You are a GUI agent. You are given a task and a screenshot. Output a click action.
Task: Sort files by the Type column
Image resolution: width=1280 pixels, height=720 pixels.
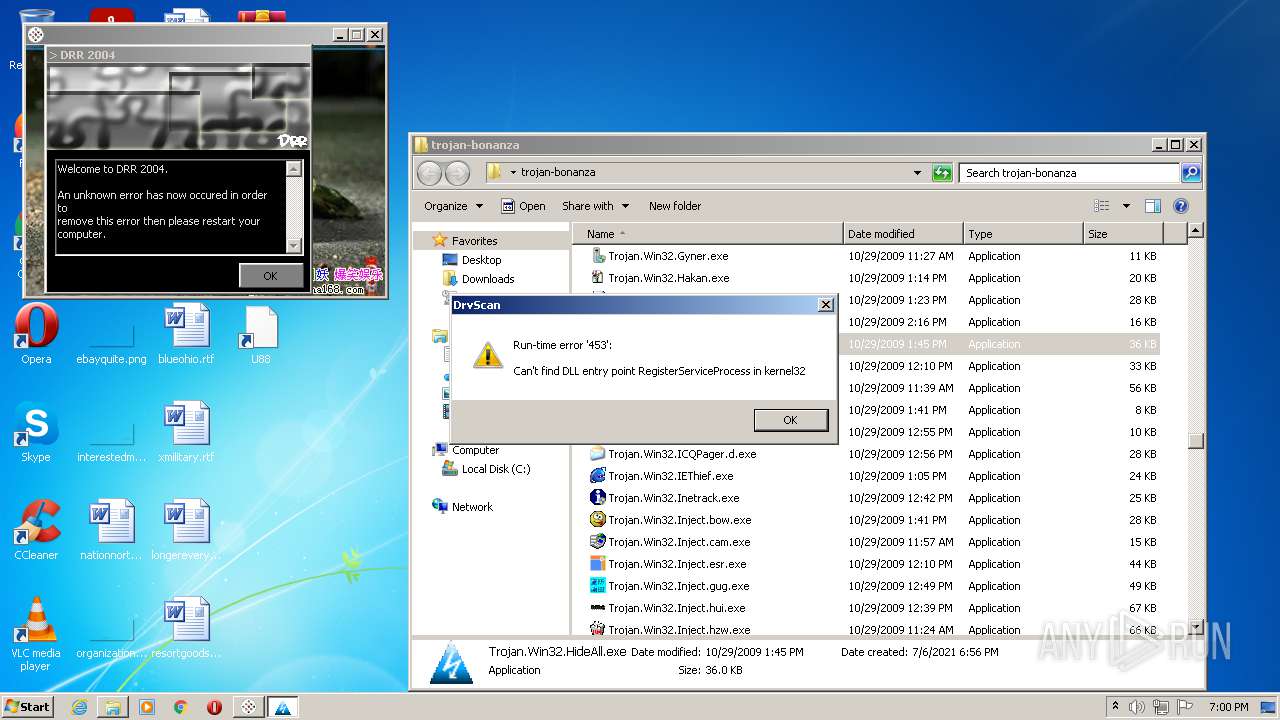(x=1023, y=234)
